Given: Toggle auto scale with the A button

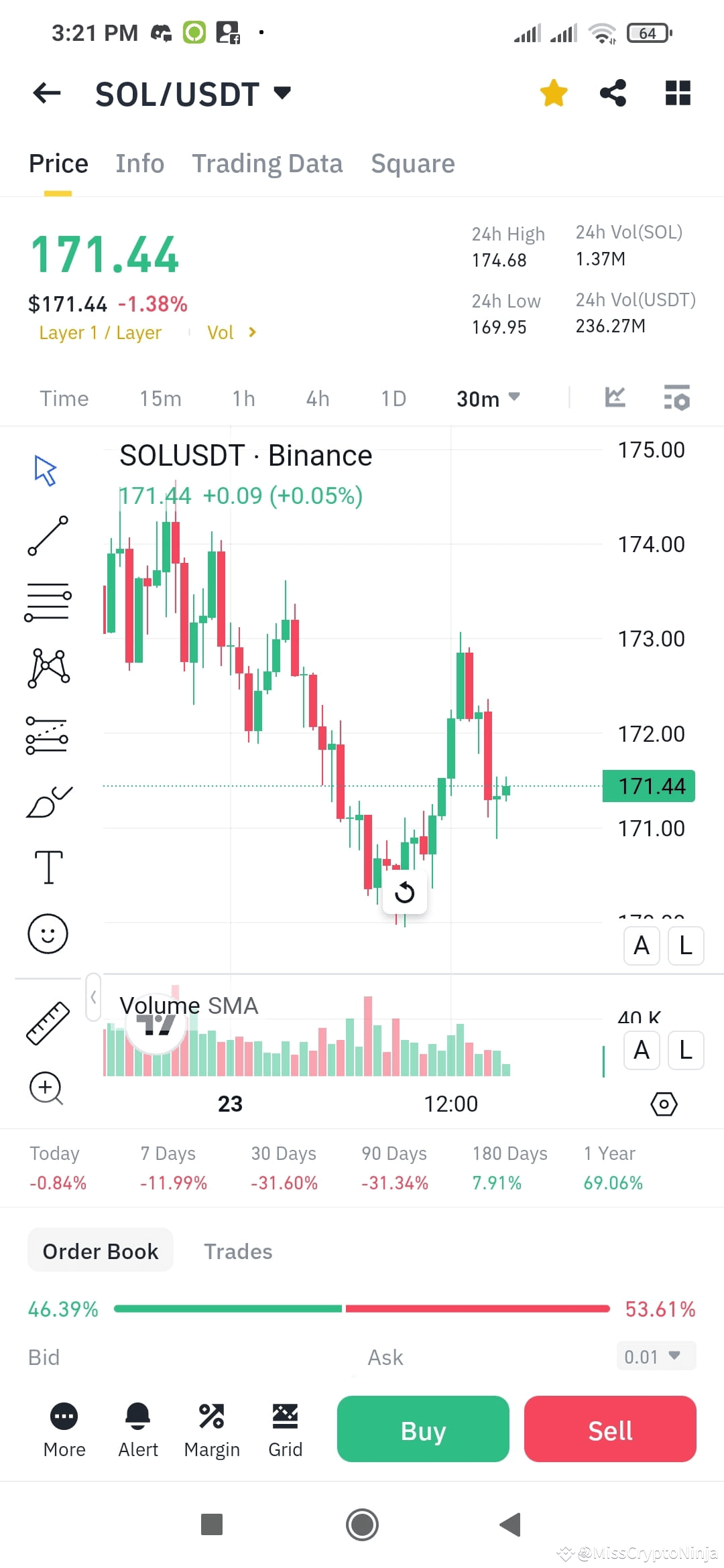Looking at the screenshot, I should coord(642,946).
